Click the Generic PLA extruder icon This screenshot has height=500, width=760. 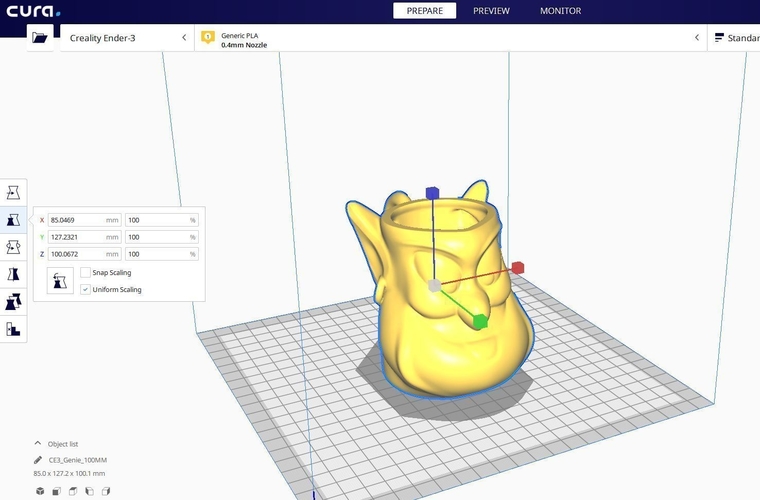click(x=208, y=37)
